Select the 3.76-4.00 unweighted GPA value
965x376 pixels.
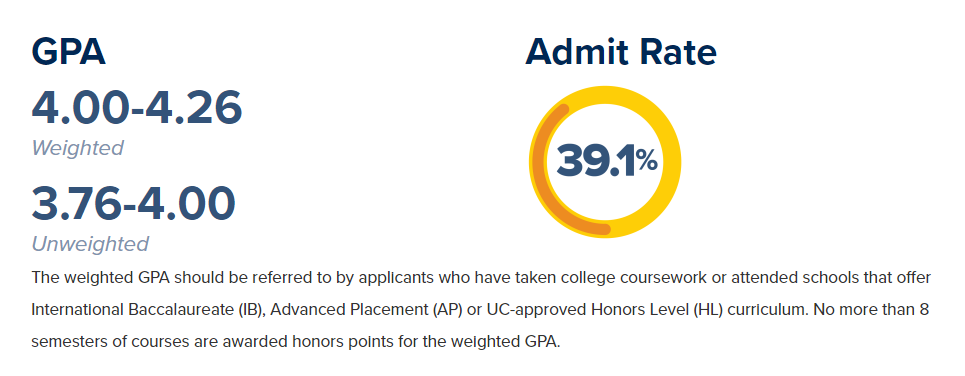click(134, 204)
